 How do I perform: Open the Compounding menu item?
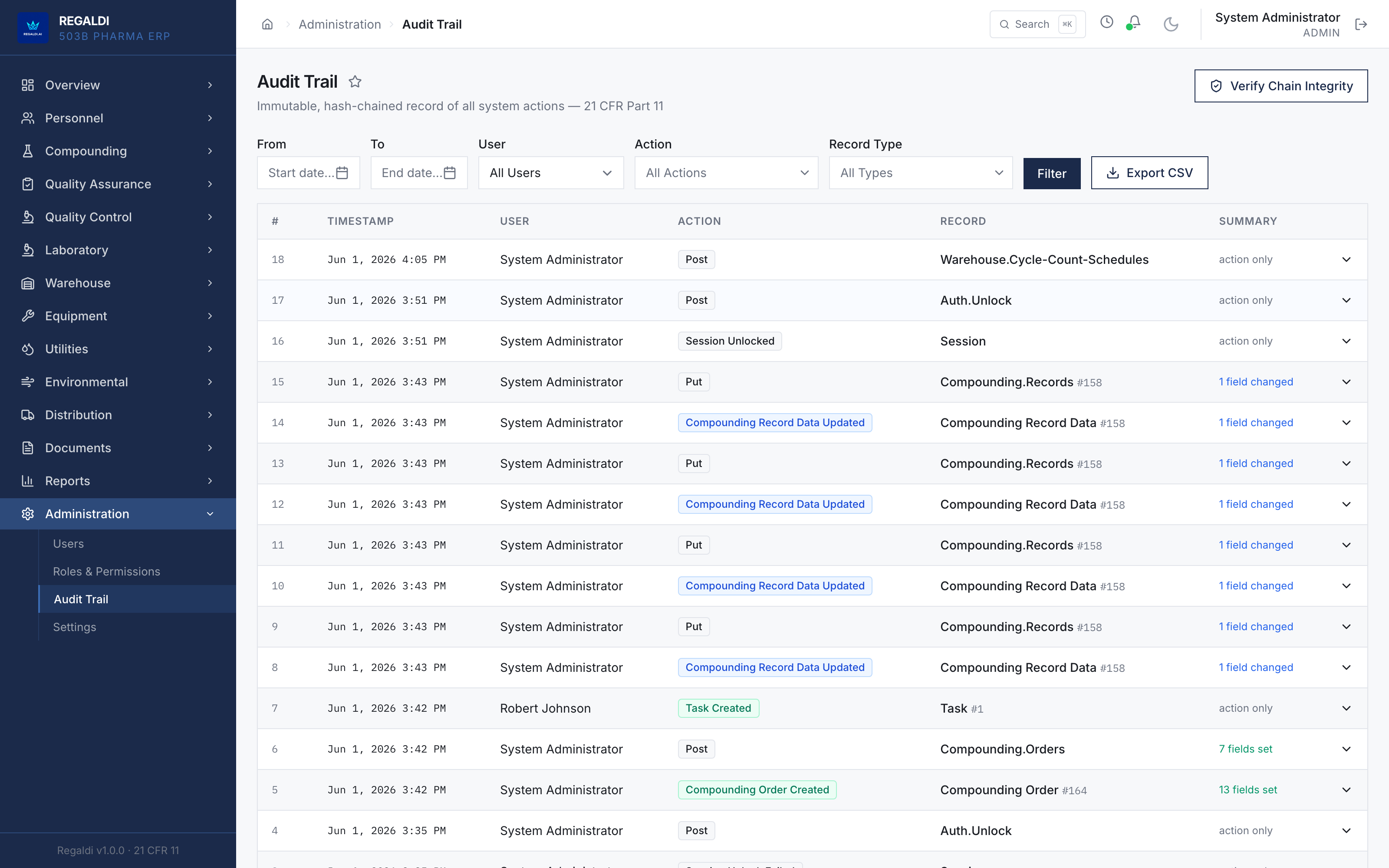tap(118, 151)
